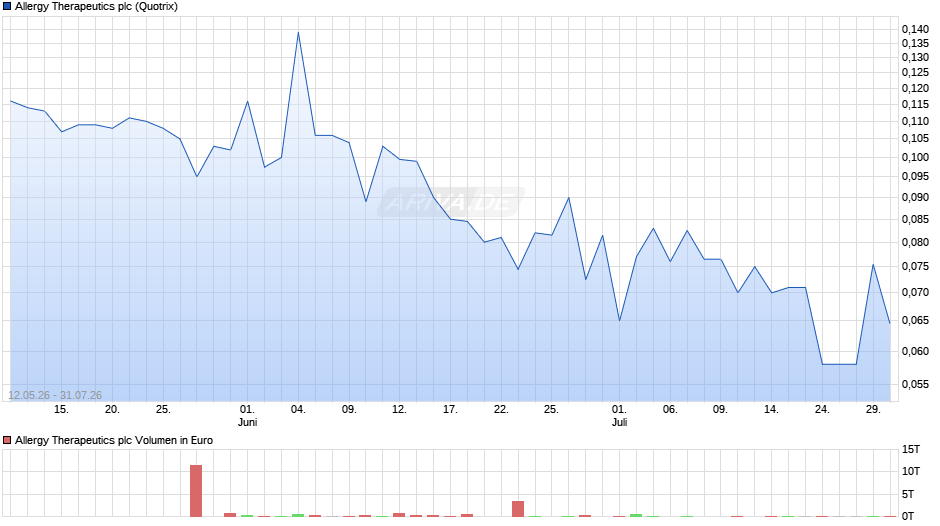Click the red Volumen legend square
Viewport: 940px width, 526px height.
(x=7, y=440)
